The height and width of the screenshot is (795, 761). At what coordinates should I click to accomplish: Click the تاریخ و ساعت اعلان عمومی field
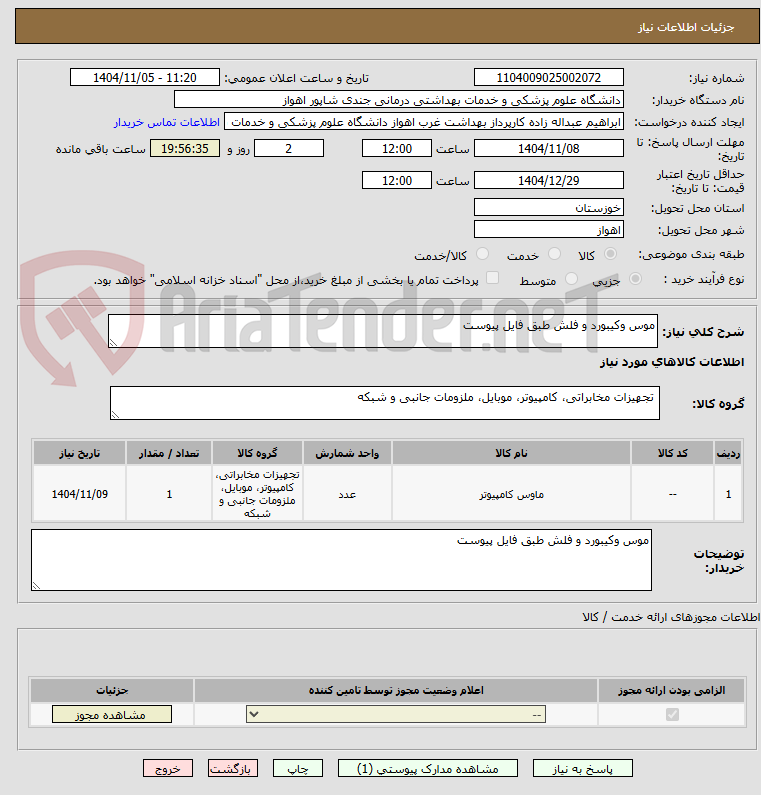(145, 78)
